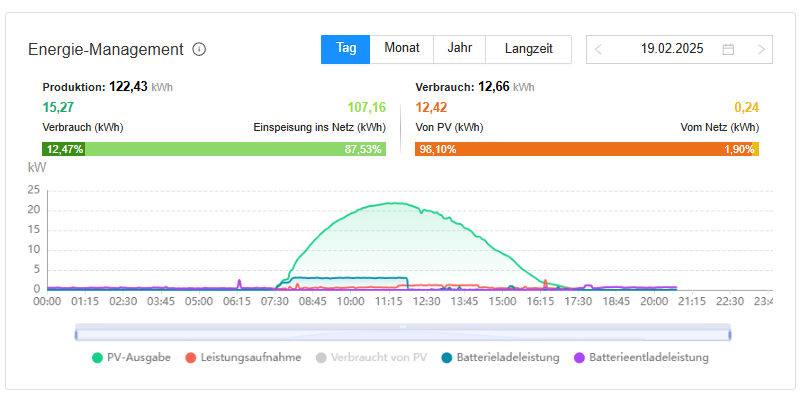Click the 20 kW axis label
808x396 pixels.
pyautogui.click(x=33, y=210)
